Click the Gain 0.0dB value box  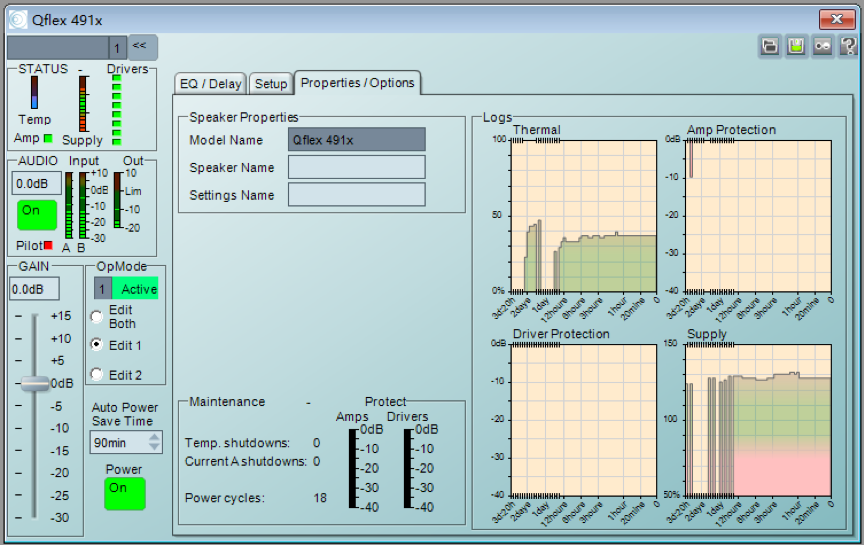[x=34, y=289]
